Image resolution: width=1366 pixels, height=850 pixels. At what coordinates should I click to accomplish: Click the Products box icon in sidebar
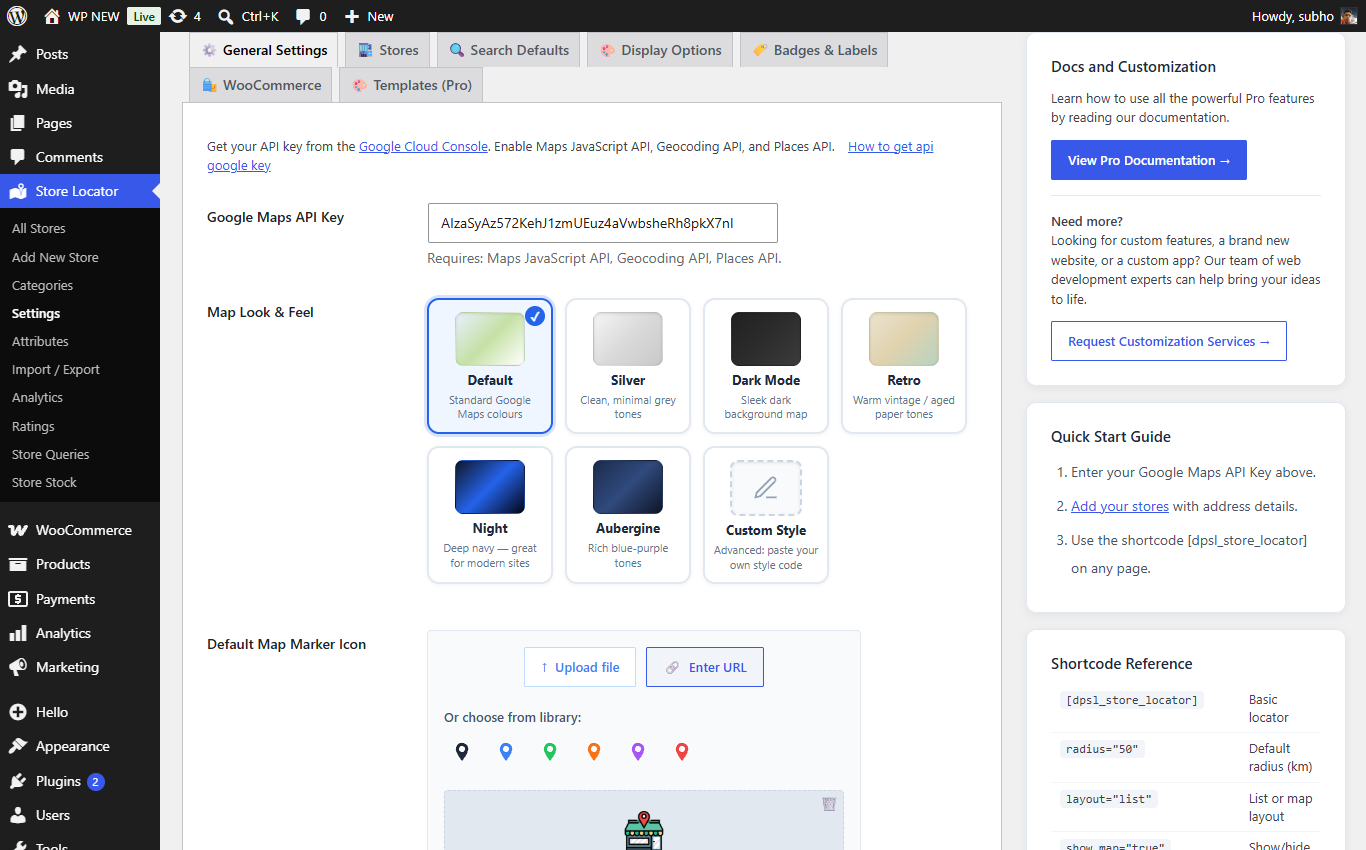tap(18, 564)
